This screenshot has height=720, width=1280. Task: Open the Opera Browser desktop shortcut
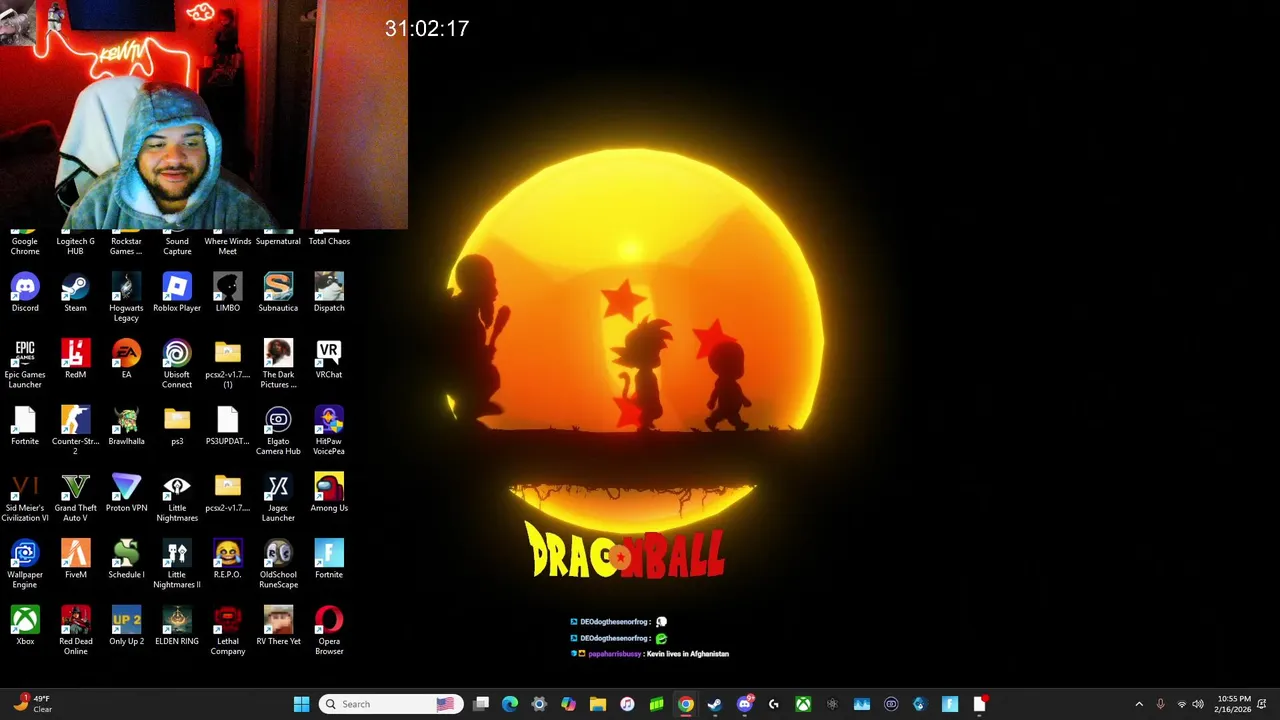[x=329, y=632]
